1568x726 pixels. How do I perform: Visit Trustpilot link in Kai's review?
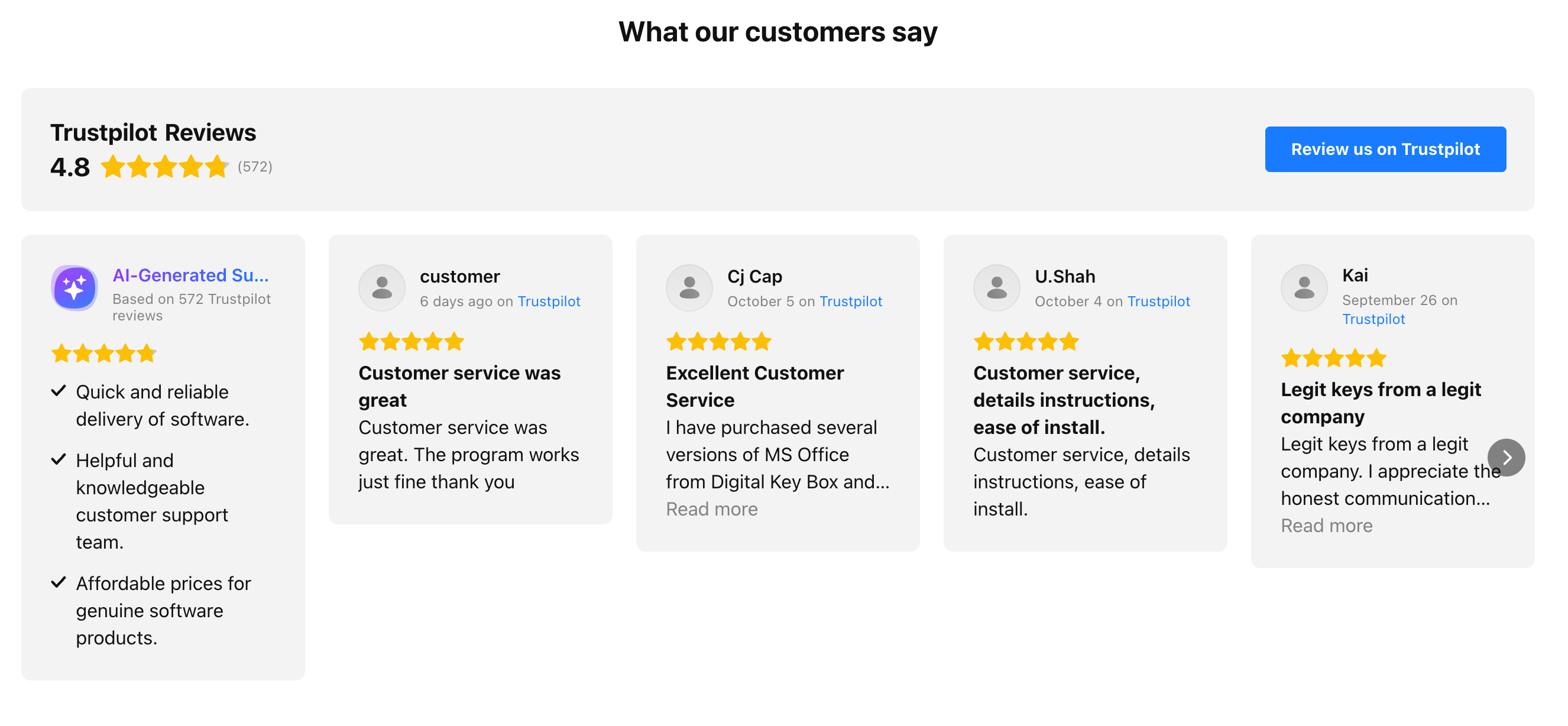point(1373,319)
